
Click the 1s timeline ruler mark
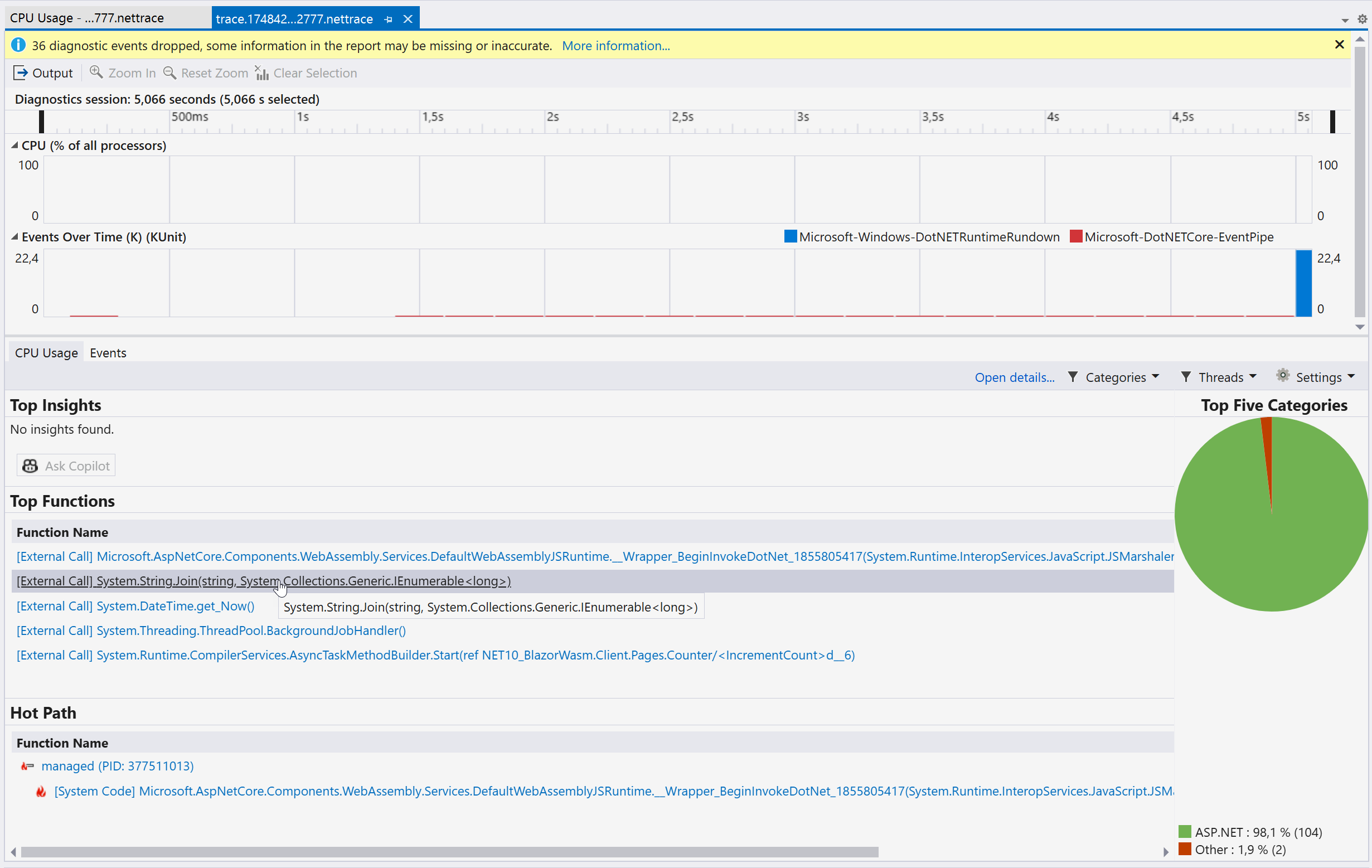[303, 117]
